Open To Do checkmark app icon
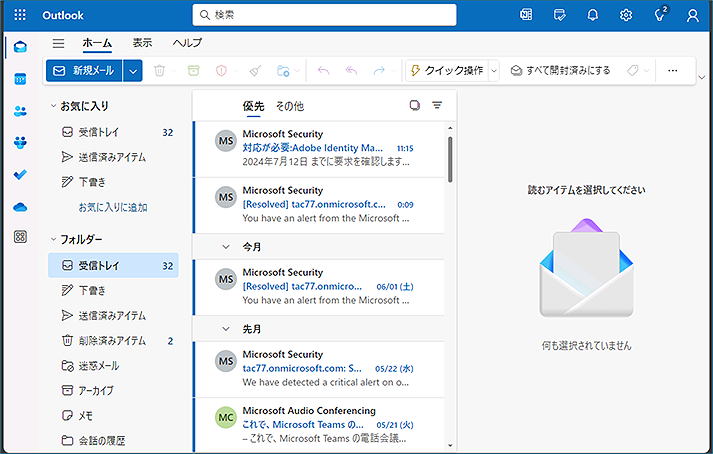Screen dimensions: 713x454 tap(20, 175)
